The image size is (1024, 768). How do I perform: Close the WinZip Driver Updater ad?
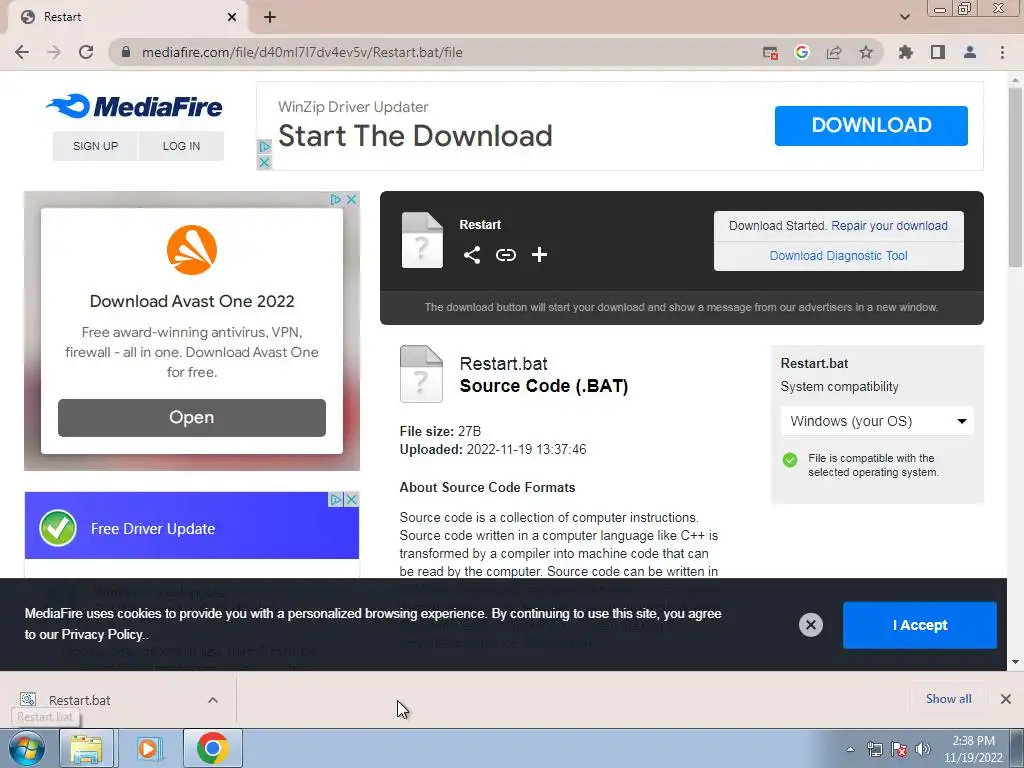(264, 162)
